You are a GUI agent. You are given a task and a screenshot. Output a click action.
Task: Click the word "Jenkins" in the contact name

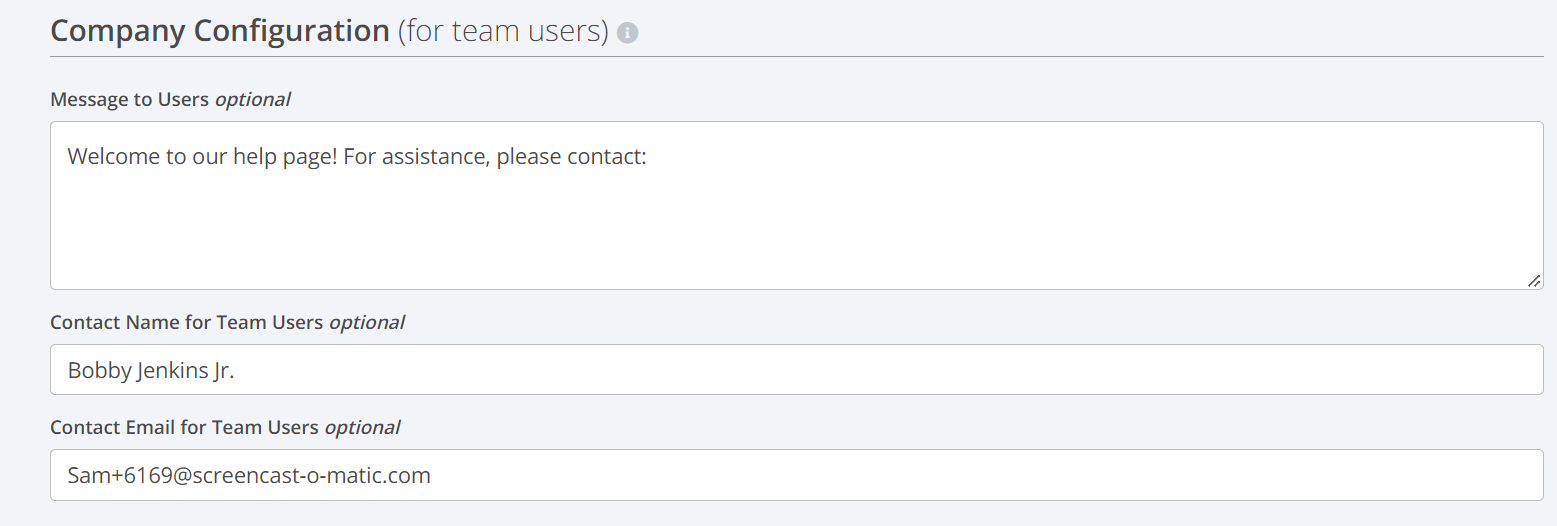165,370
